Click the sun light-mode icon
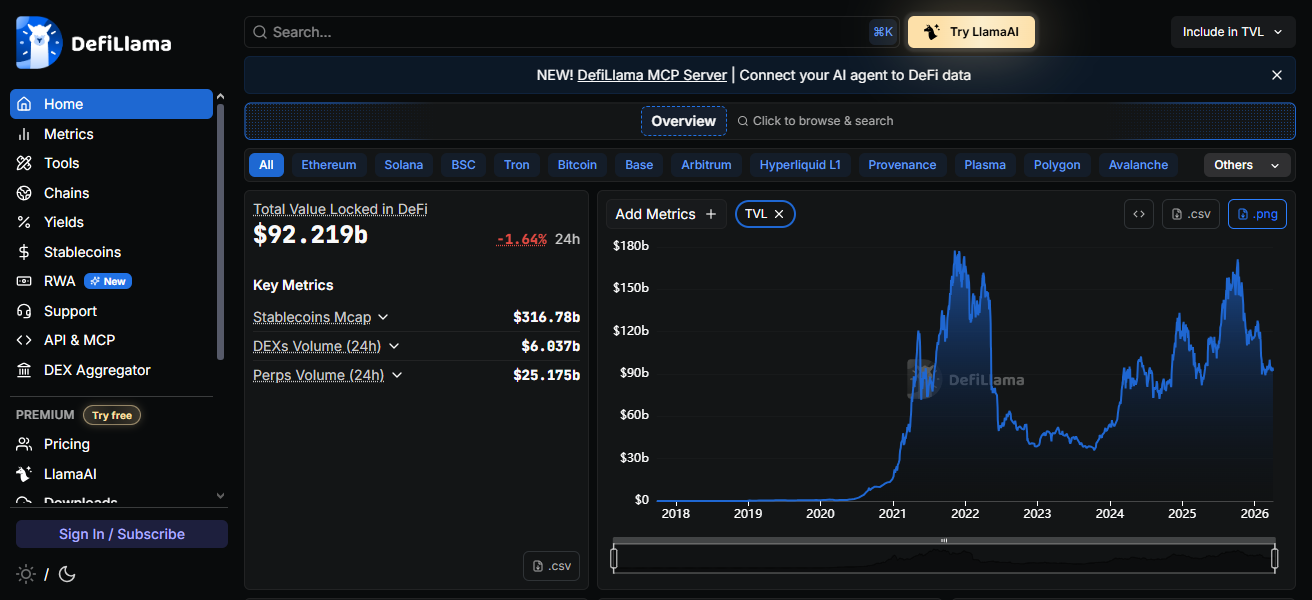Image resolution: width=1312 pixels, height=600 pixels. coord(25,574)
